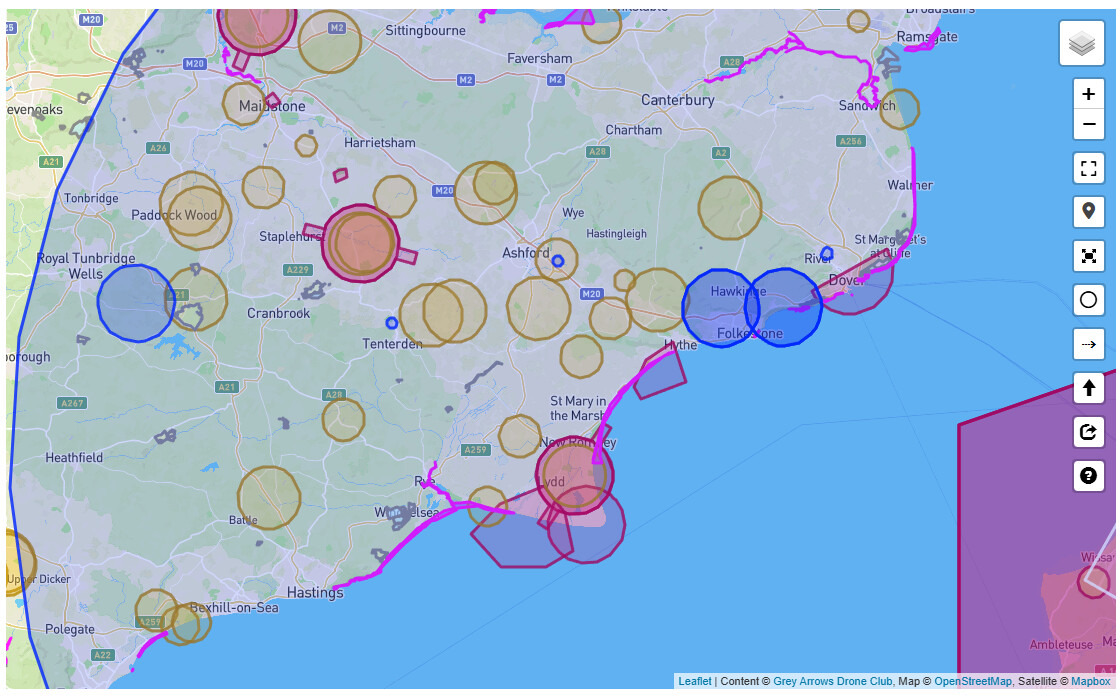The image size is (1120, 696).
Task: Open the Leaflet attribution link
Action: pyautogui.click(x=695, y=682)
